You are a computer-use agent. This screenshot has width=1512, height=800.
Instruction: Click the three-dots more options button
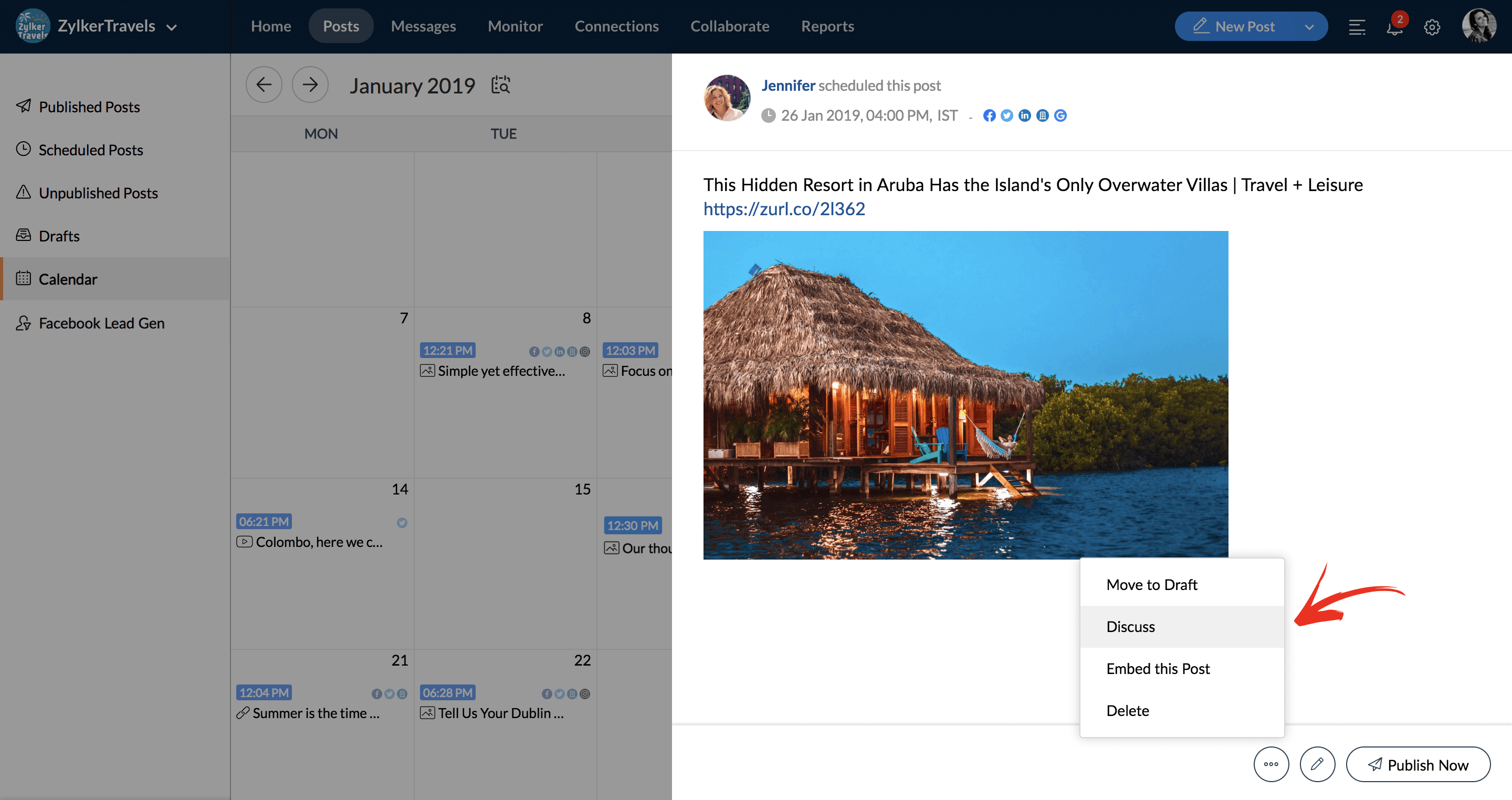point(1270,764)
